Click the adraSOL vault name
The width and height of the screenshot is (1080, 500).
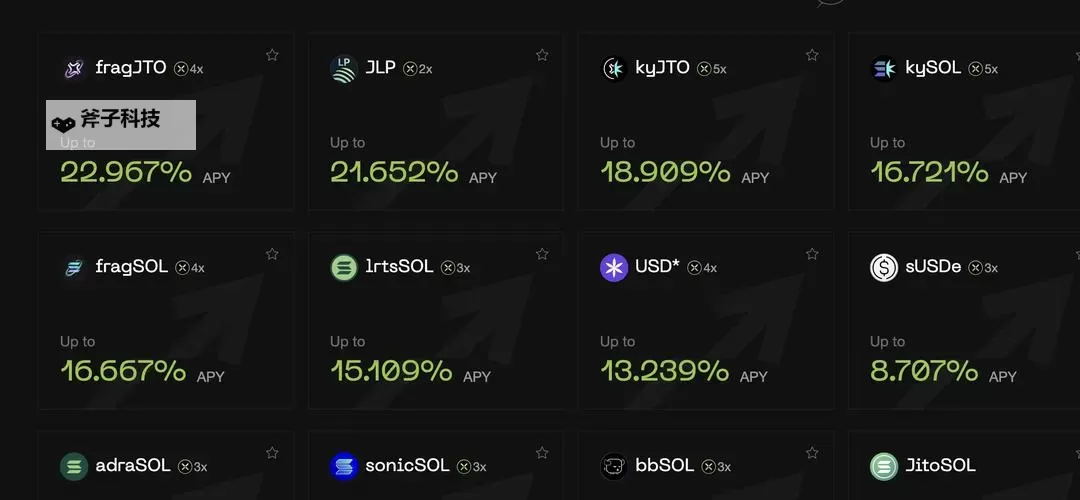coord(132,466)
